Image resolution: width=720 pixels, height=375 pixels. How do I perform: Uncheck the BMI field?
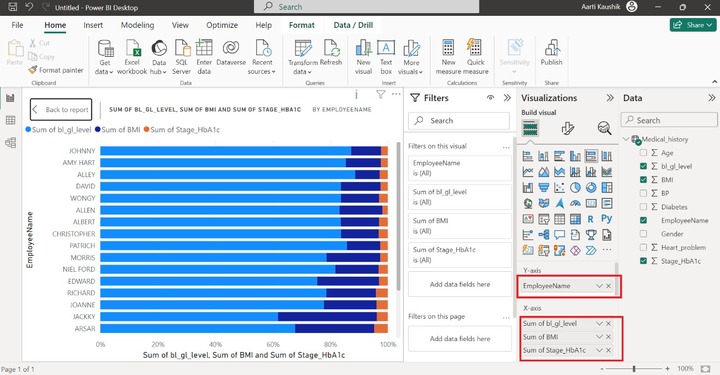pos(643,179)
